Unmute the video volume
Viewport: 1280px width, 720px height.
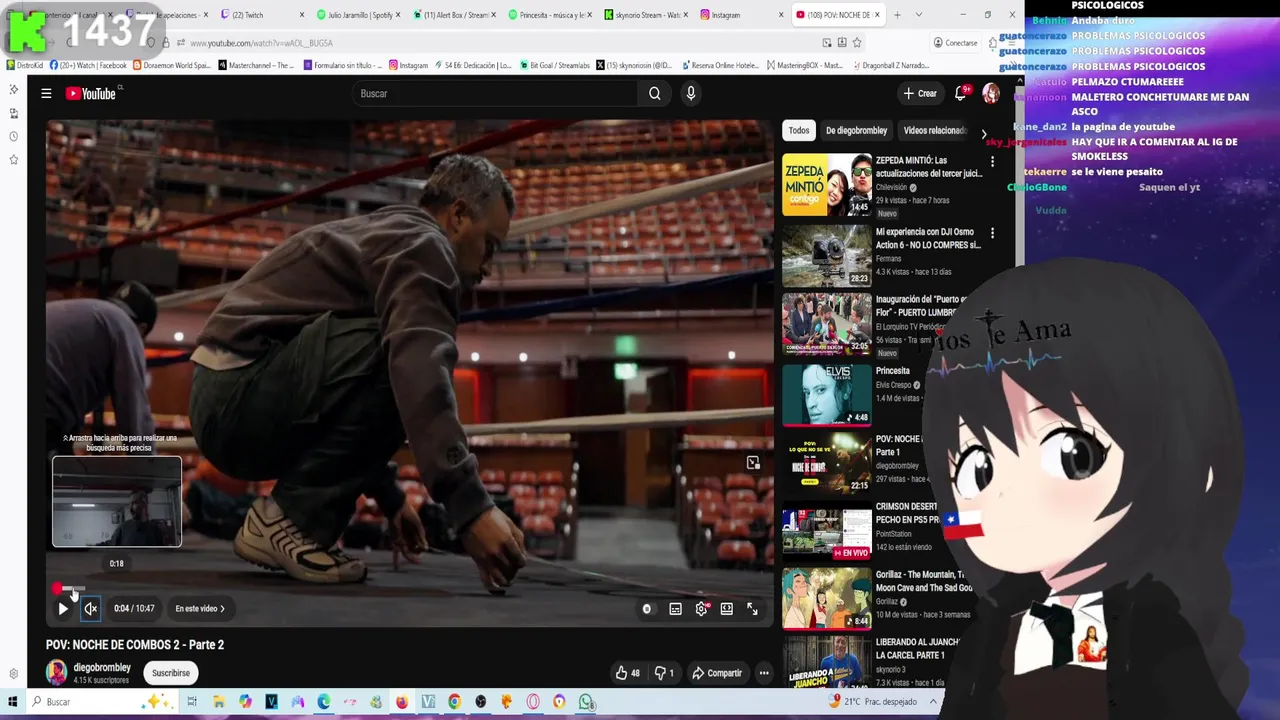tap(91, 608)
